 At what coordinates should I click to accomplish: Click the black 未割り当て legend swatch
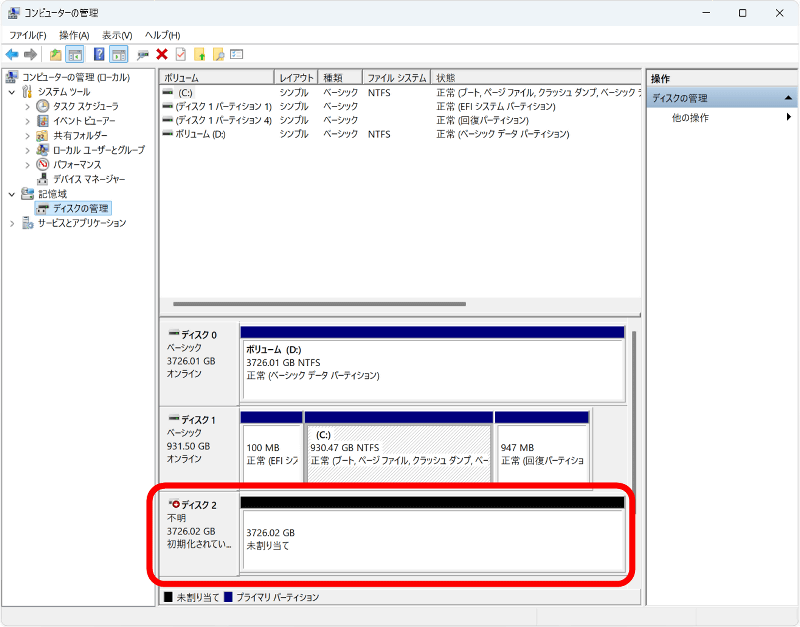tap(168, 597)
